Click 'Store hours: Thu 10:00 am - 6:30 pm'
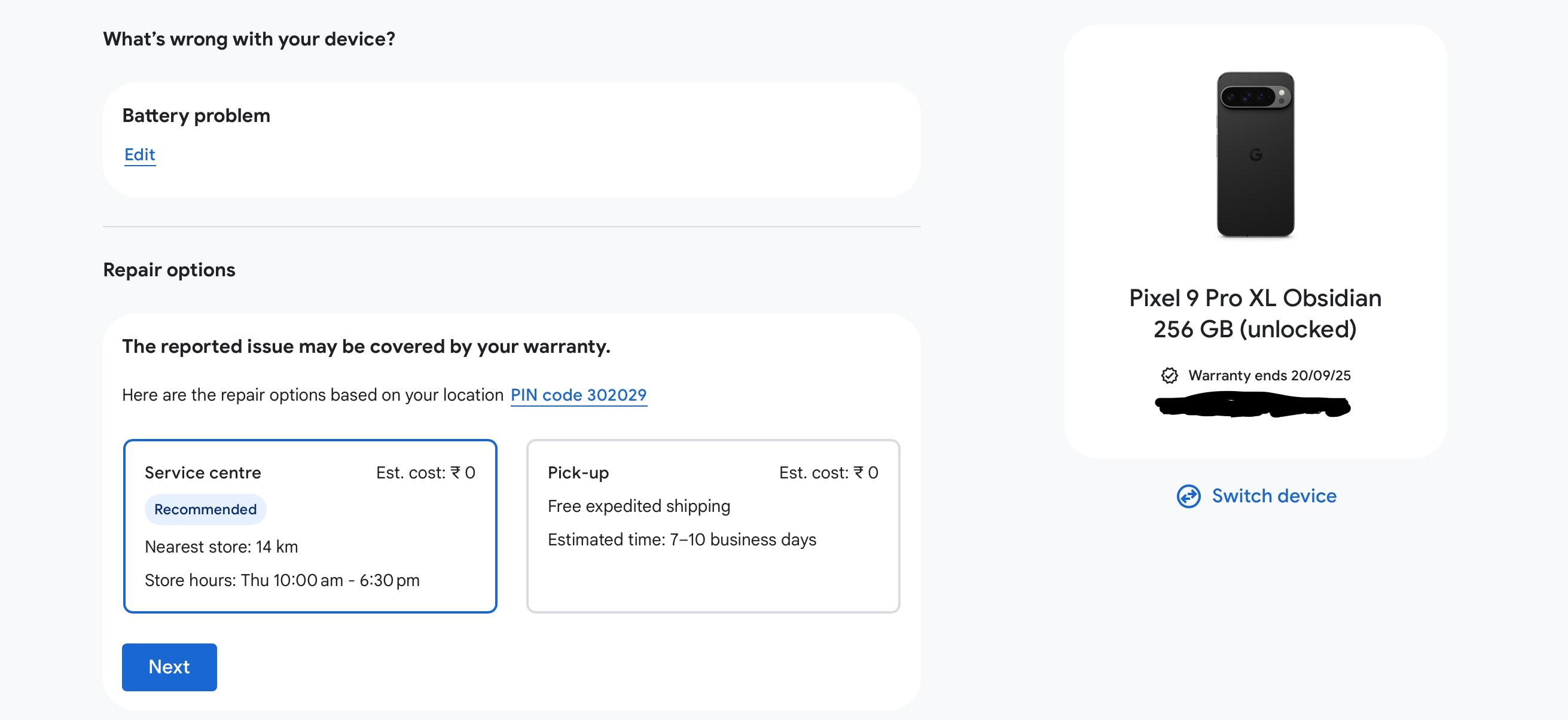 [x=282, y=580]
